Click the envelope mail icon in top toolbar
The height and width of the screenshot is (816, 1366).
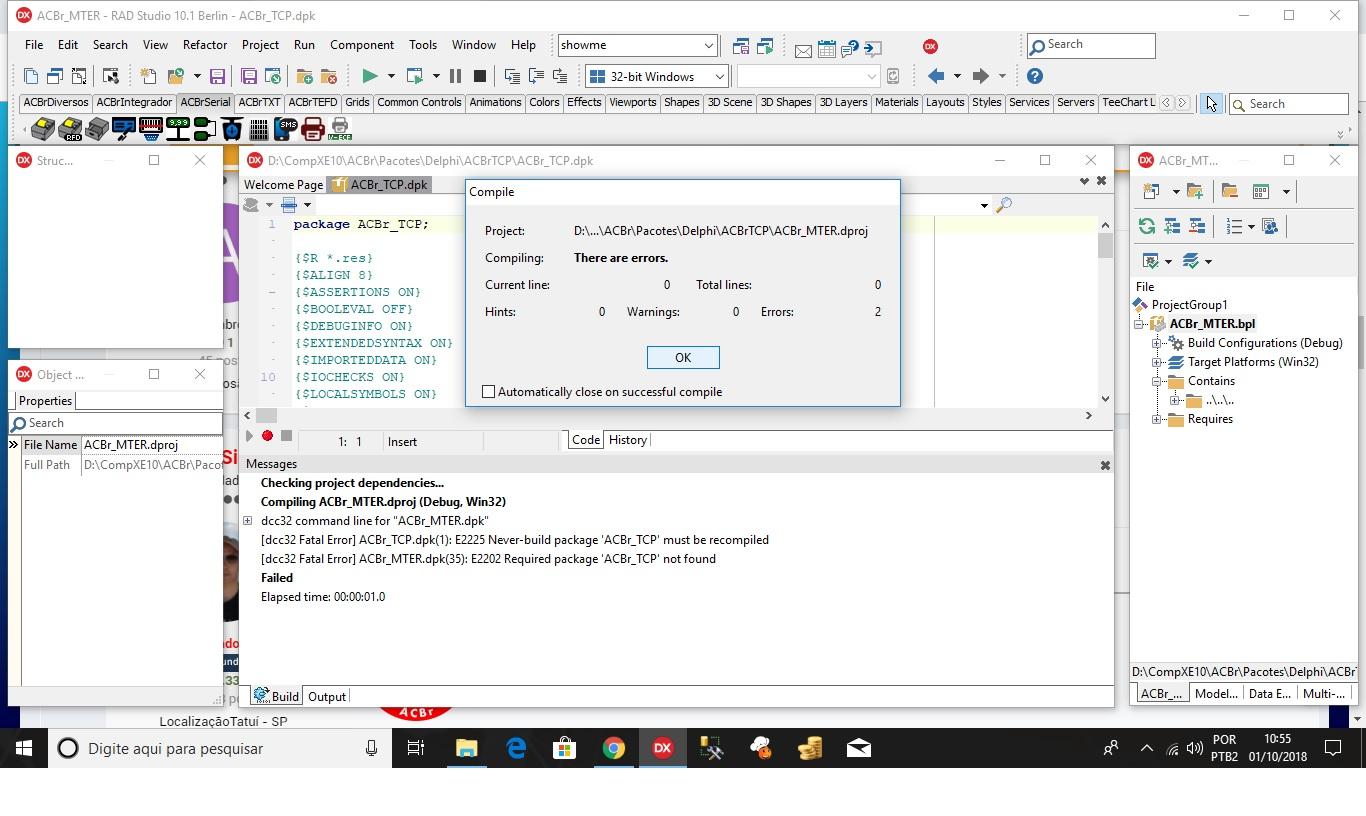(x=803, y=49)
